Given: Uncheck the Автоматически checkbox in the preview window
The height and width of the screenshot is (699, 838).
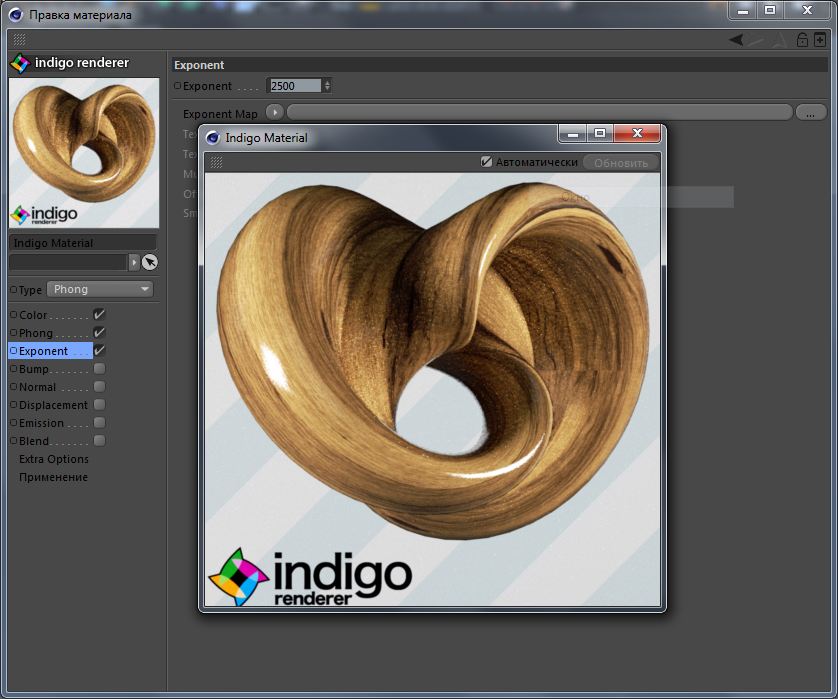Looking at the screenshot, I should 486,161.
